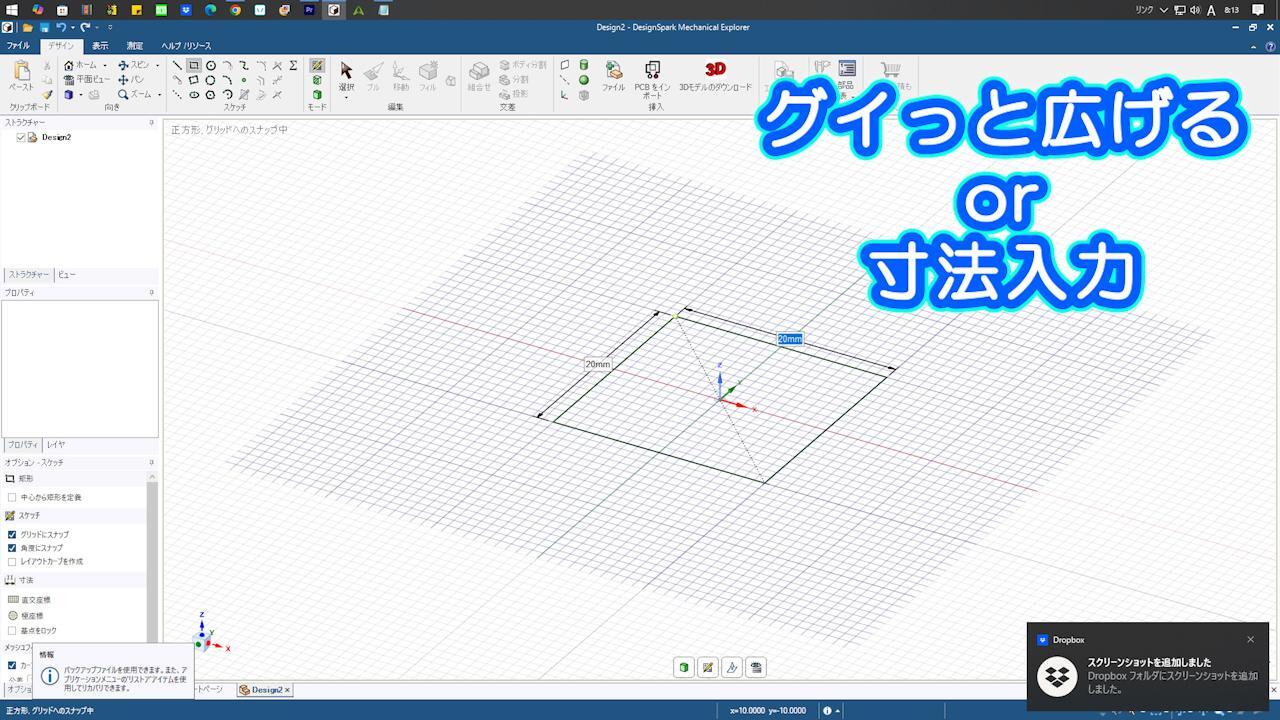
Task: Click the Dropbox screenshot added message
Action: pos(1150,662)
